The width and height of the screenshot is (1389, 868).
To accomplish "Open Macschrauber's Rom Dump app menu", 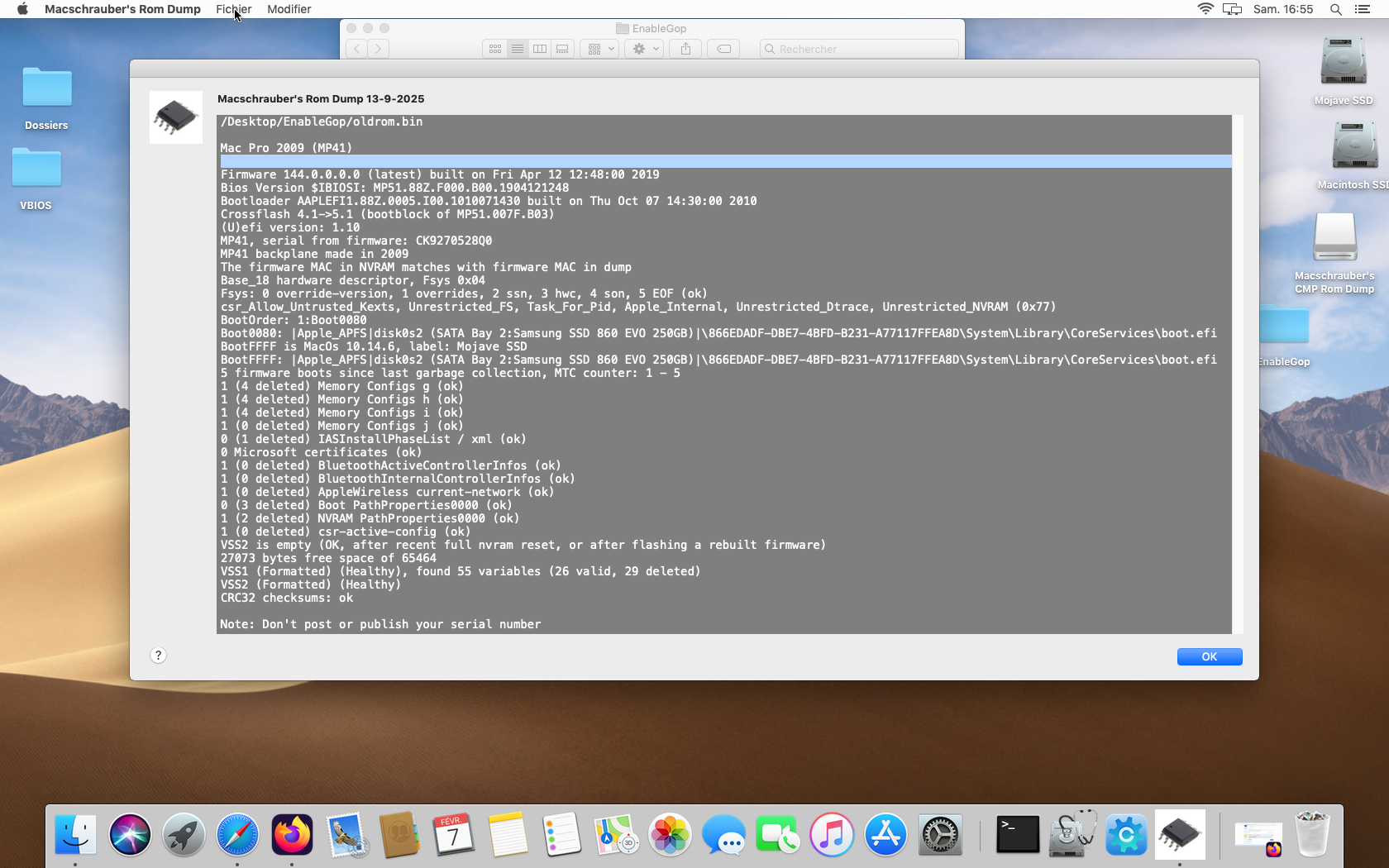I will (122, 9).
